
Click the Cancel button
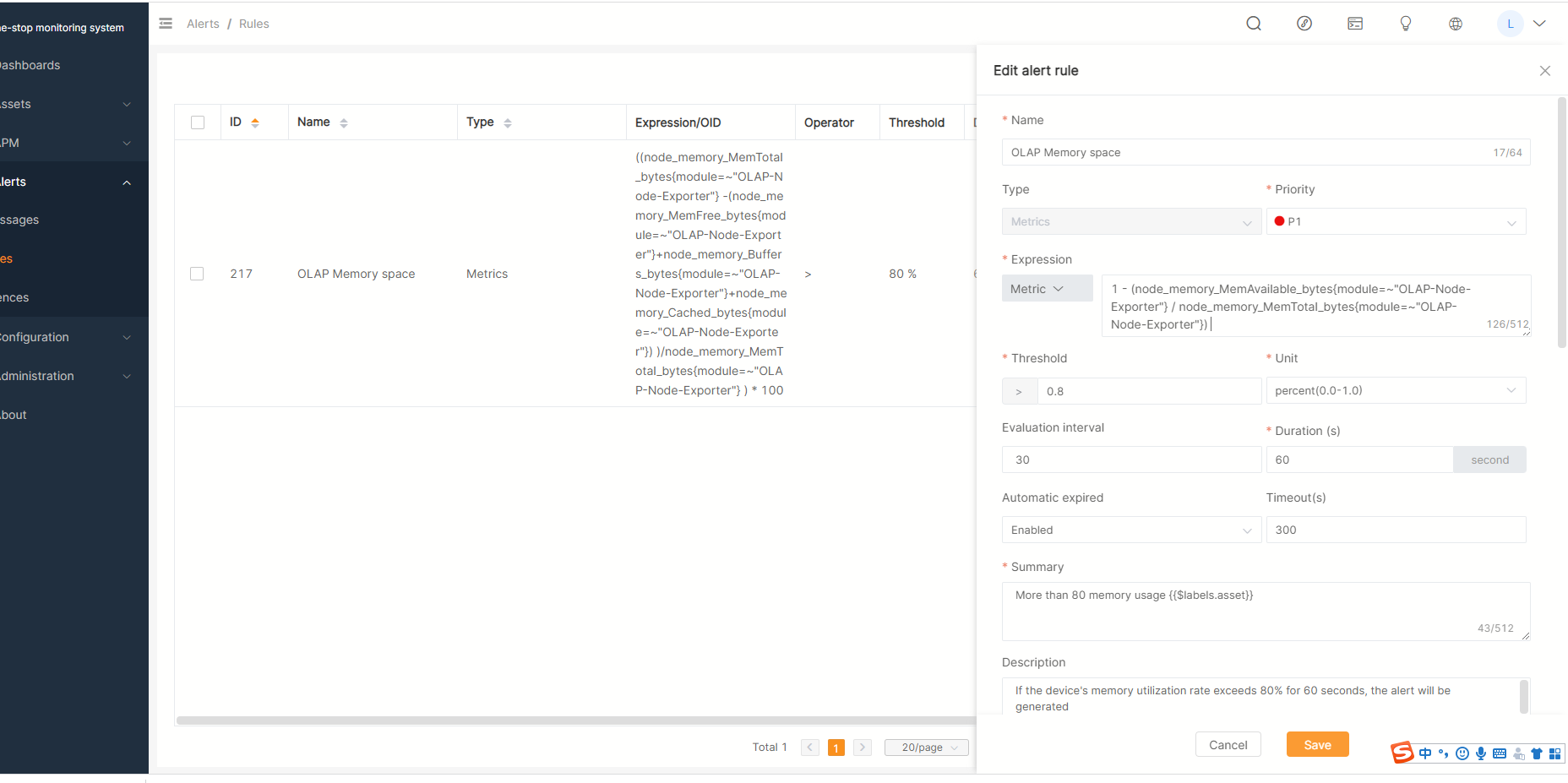(1228, 745)
